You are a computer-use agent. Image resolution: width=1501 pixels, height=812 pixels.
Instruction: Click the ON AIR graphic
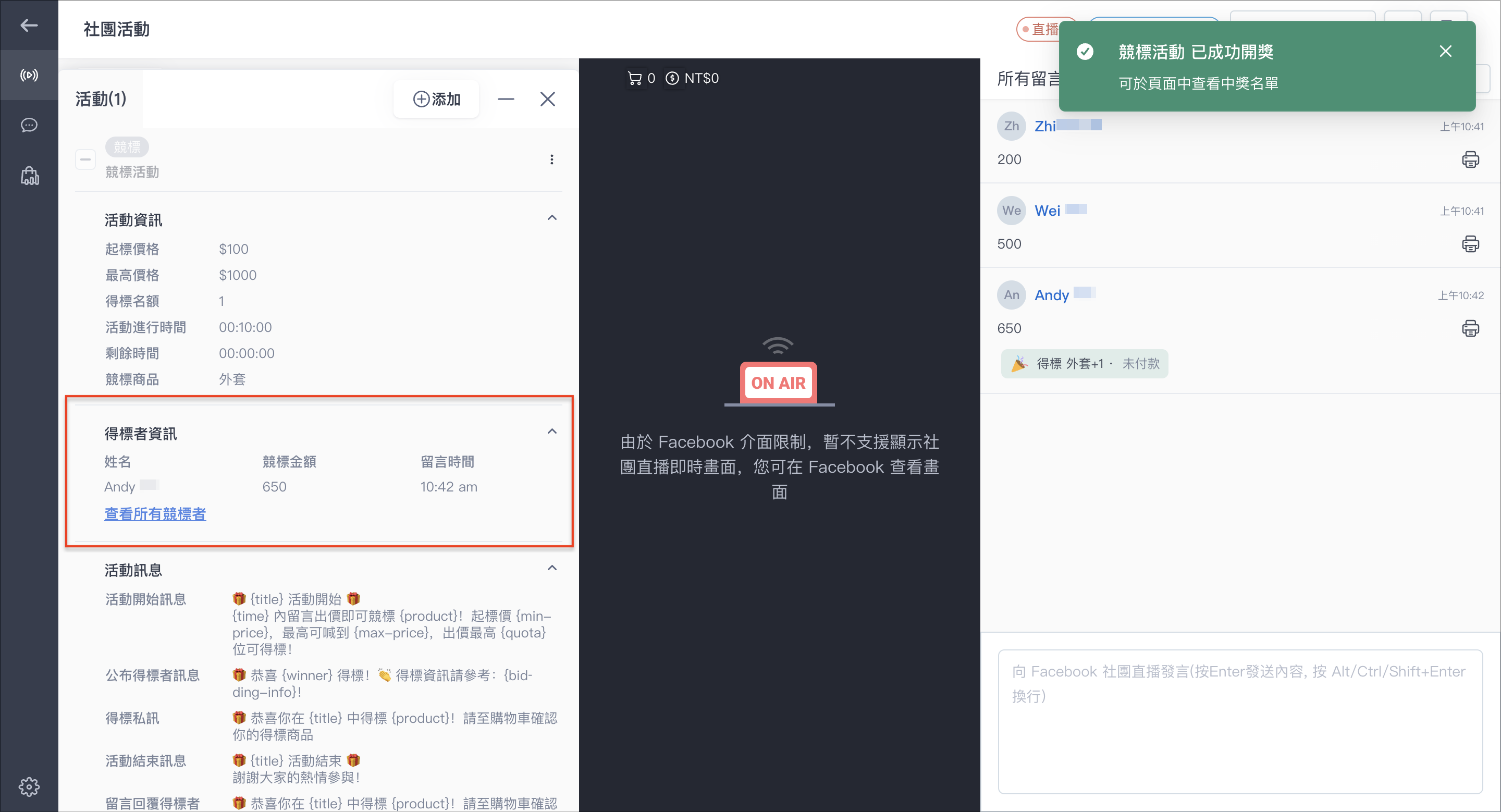click(x=779, y=373)
